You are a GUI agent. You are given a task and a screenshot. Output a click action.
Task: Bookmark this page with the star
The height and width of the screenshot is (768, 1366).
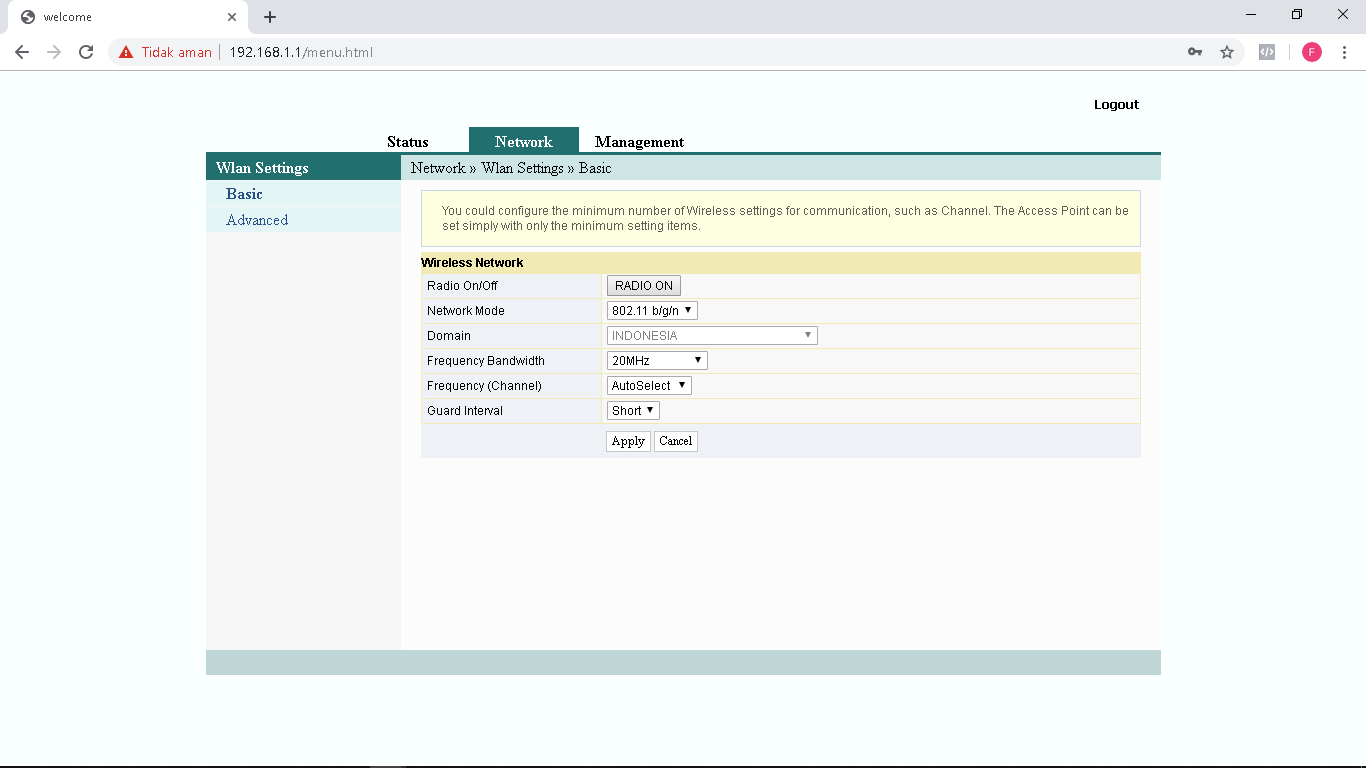coord(1227,52)
